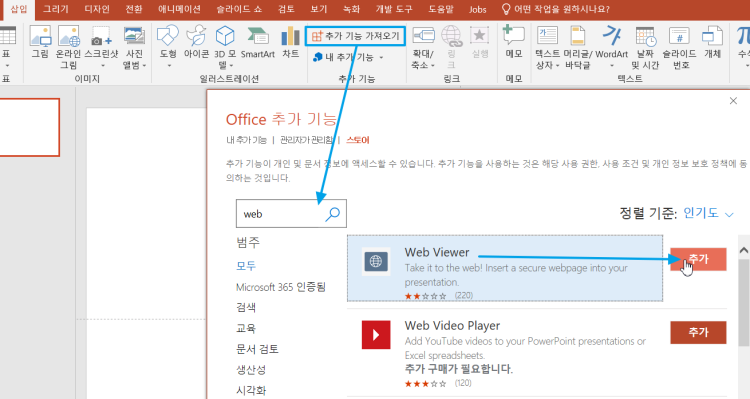Open the WordArt gallery
Viewport: 750px width, 399px height.
pyautogui.click(x=611, y=47)
